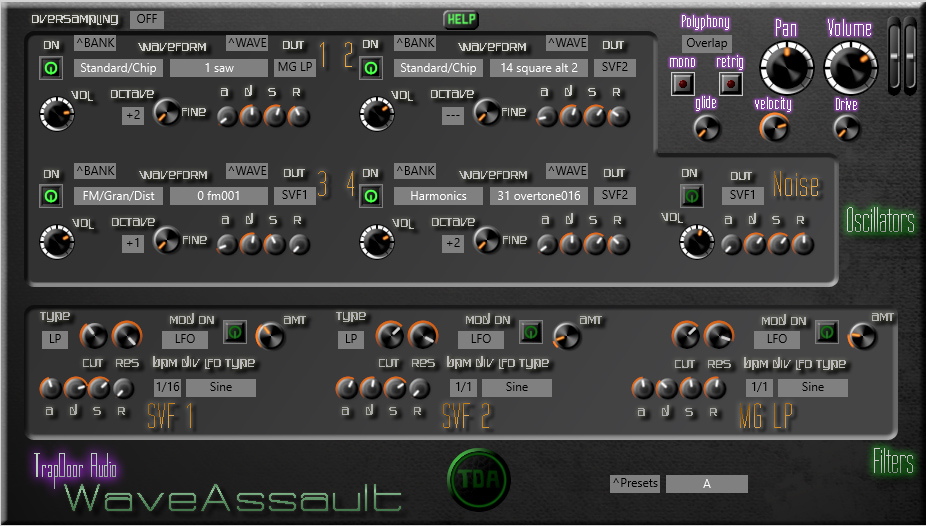Open oscillator 1 Standard/Chip bank selector
926x526 pixels.
[x=118, y=68]
